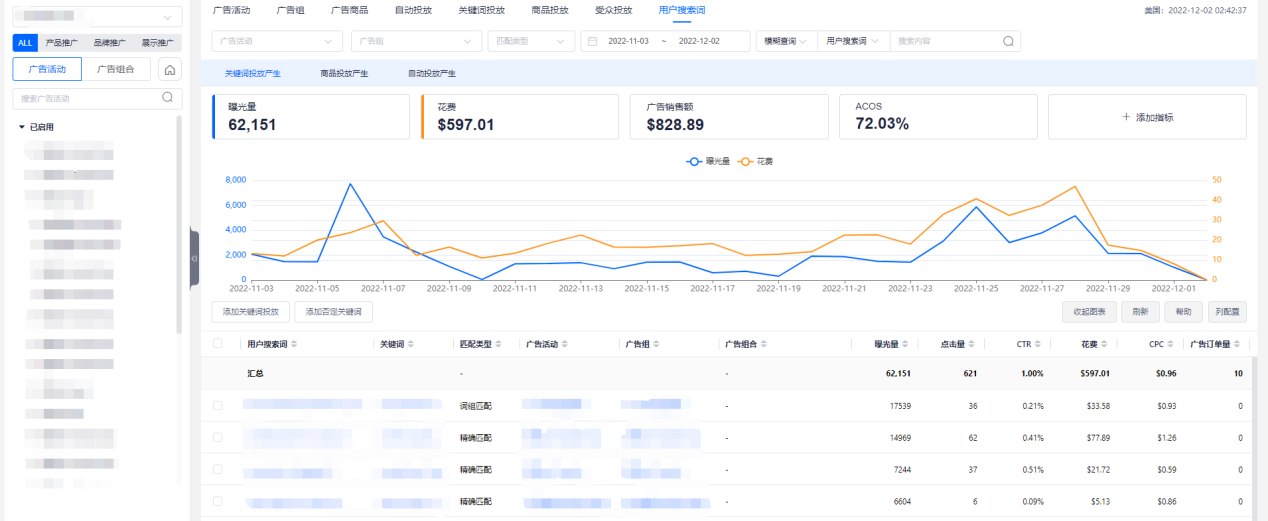Open the 匹配类型 filter dropdown

tap(531, 41)
